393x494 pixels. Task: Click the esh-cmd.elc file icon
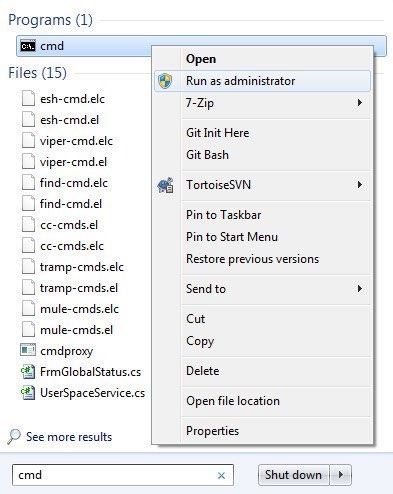[x=28, y=99]
